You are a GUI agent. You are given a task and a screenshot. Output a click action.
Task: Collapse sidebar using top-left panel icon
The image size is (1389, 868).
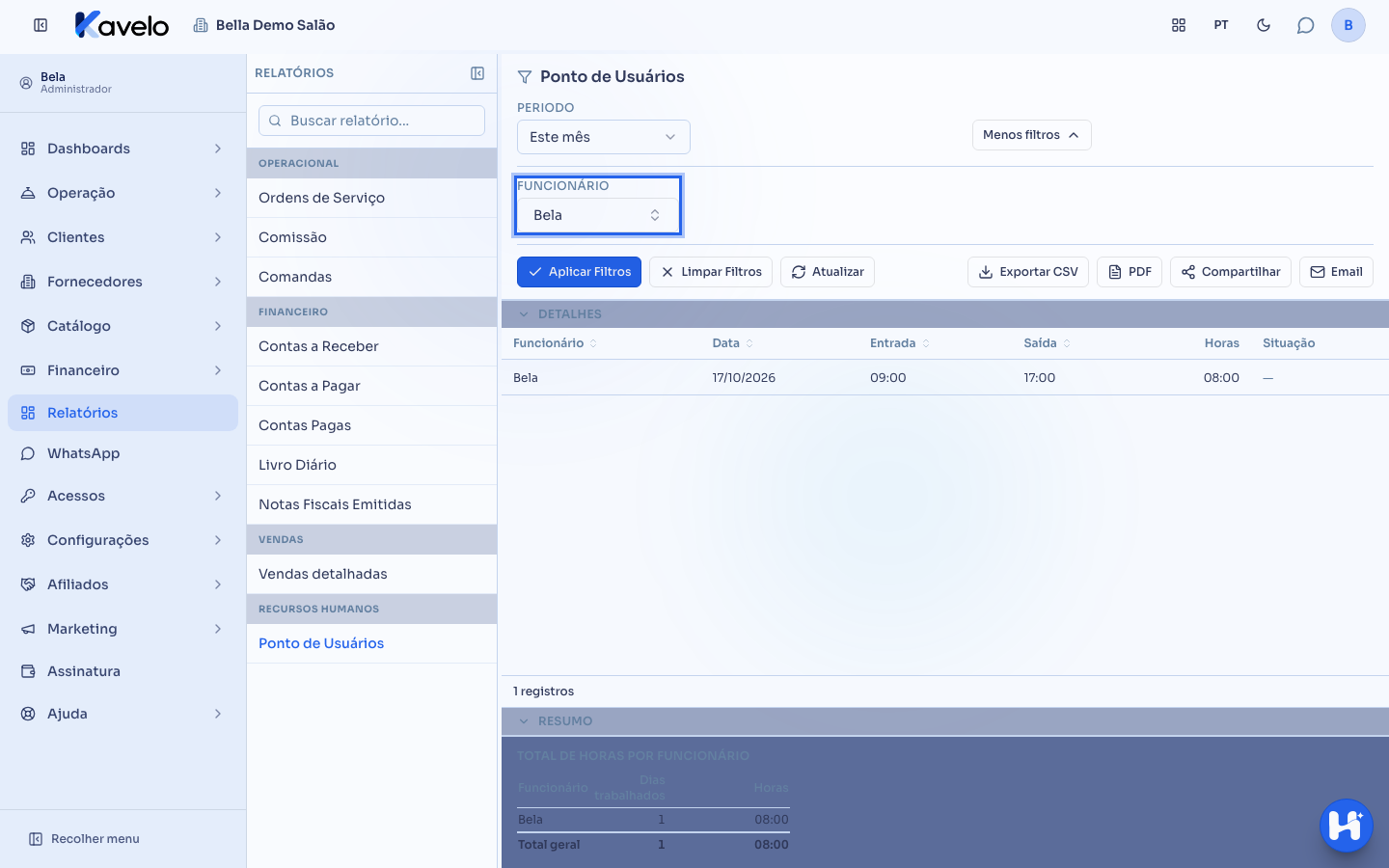tap(41, 25)
